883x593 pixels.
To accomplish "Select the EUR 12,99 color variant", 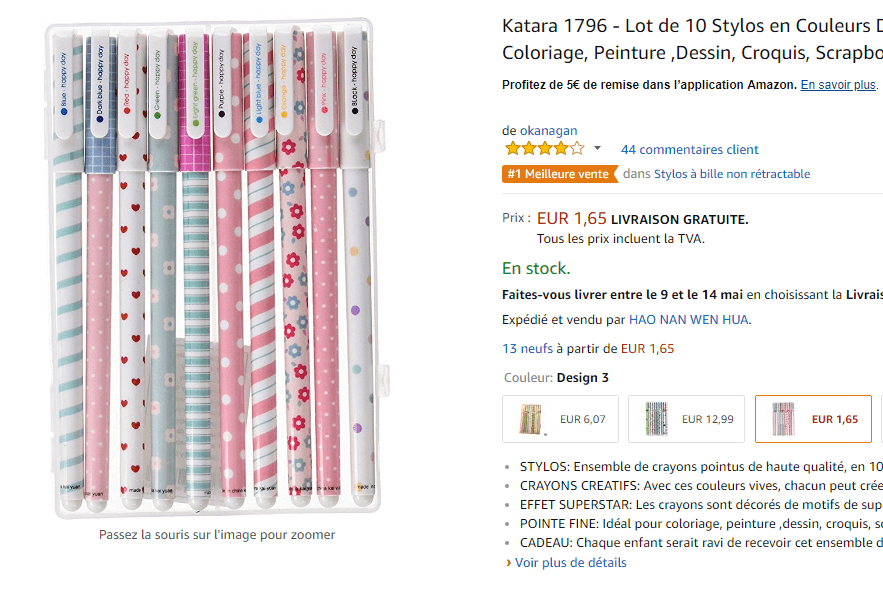I will [687, 418].
